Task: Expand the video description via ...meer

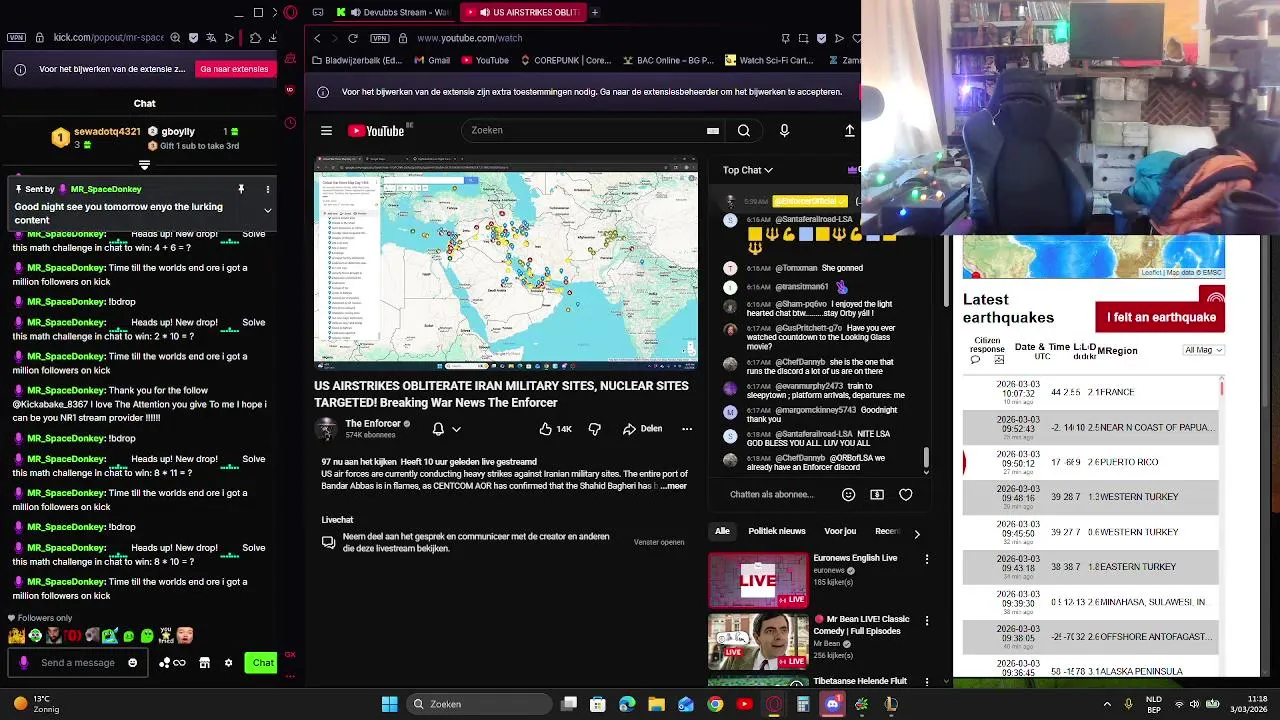Action: [674, 486]
